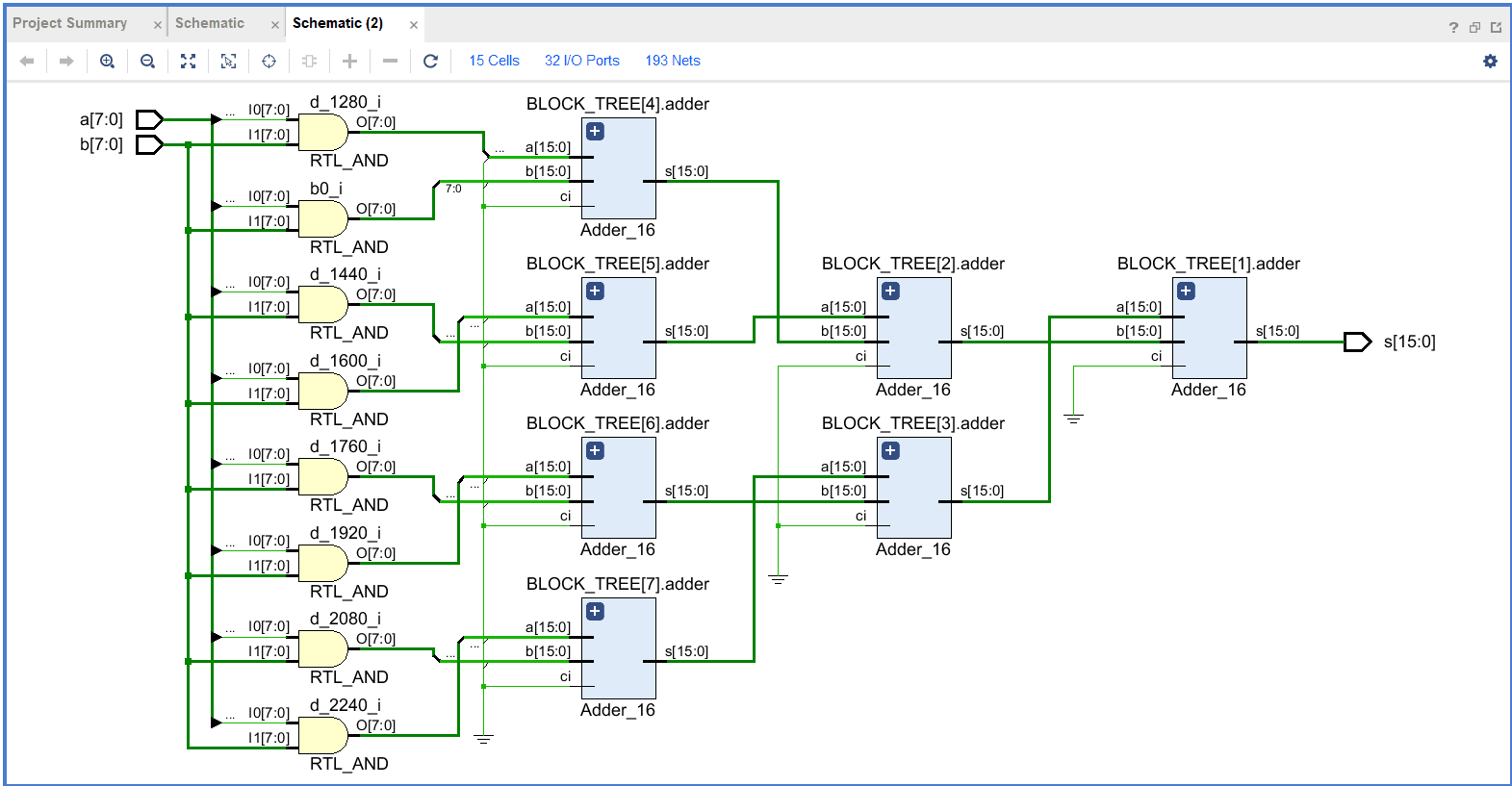
Task: Open schematic settings with the gear icon
Action: click(x=1490, y=62)
